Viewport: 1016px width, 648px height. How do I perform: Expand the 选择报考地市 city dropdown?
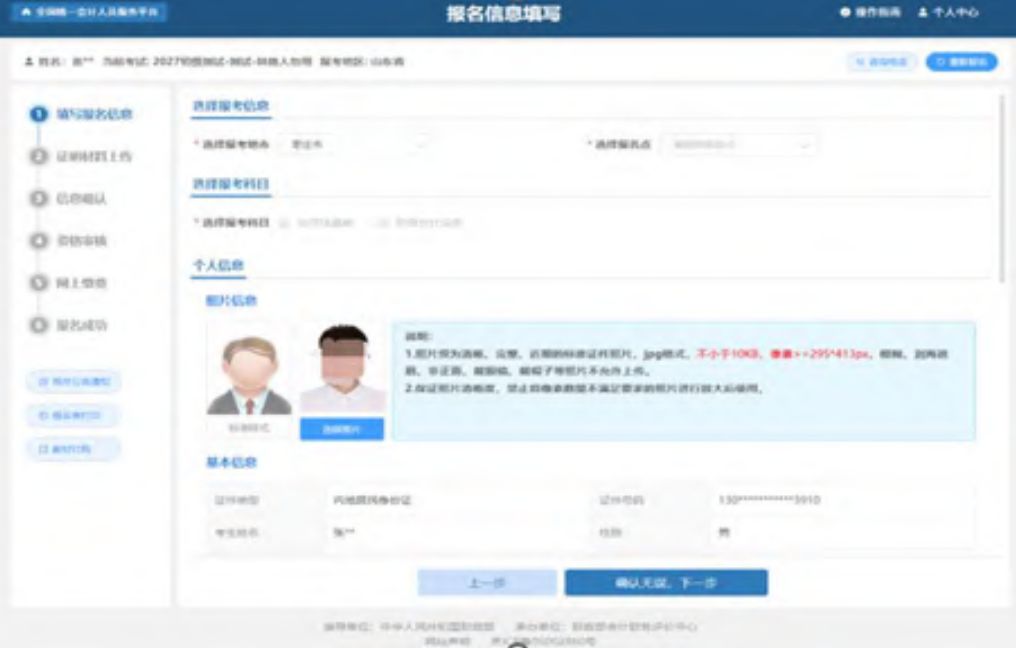(x=355, y=145)
